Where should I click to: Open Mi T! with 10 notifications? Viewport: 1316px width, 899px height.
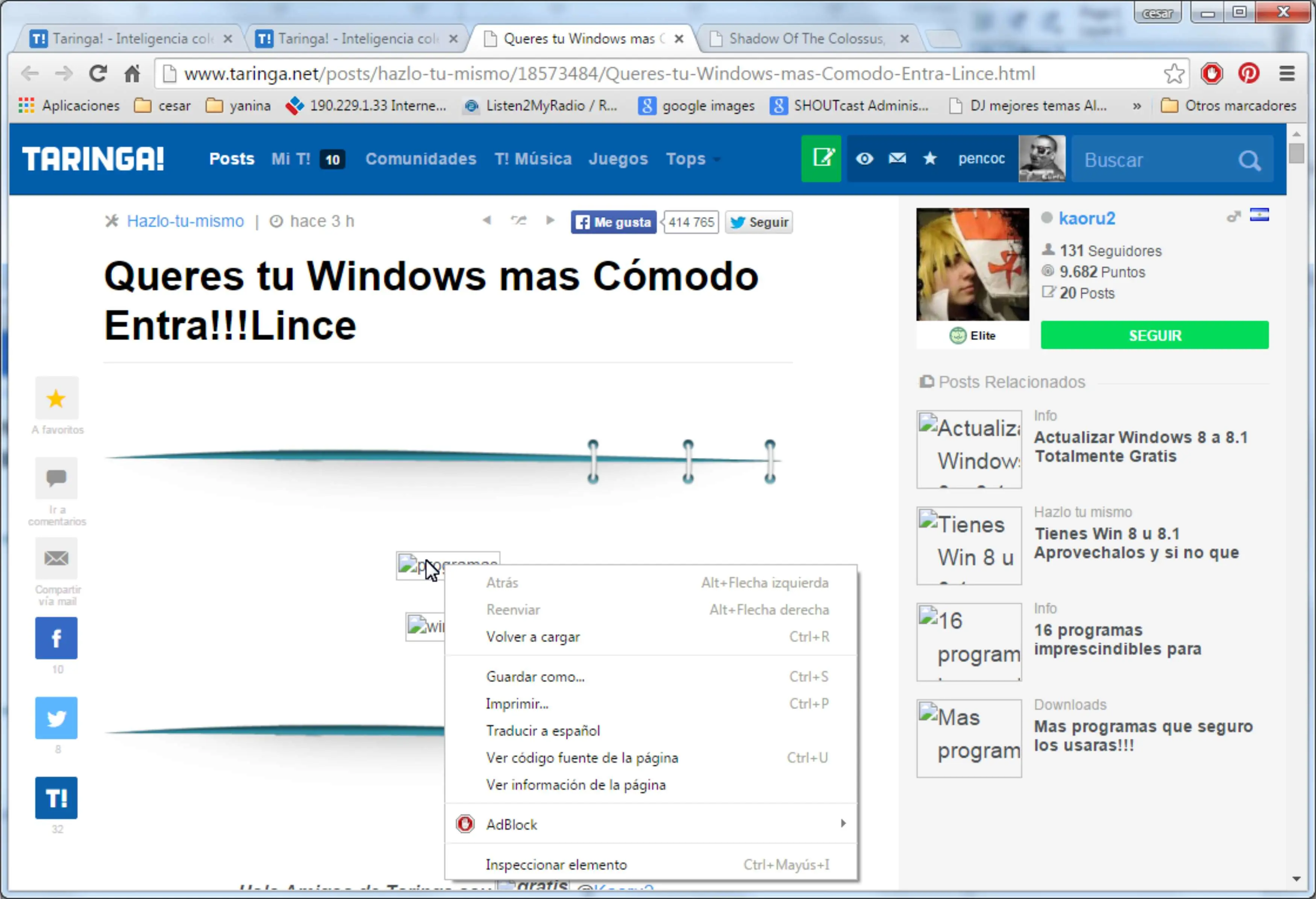tap(308, 159)
